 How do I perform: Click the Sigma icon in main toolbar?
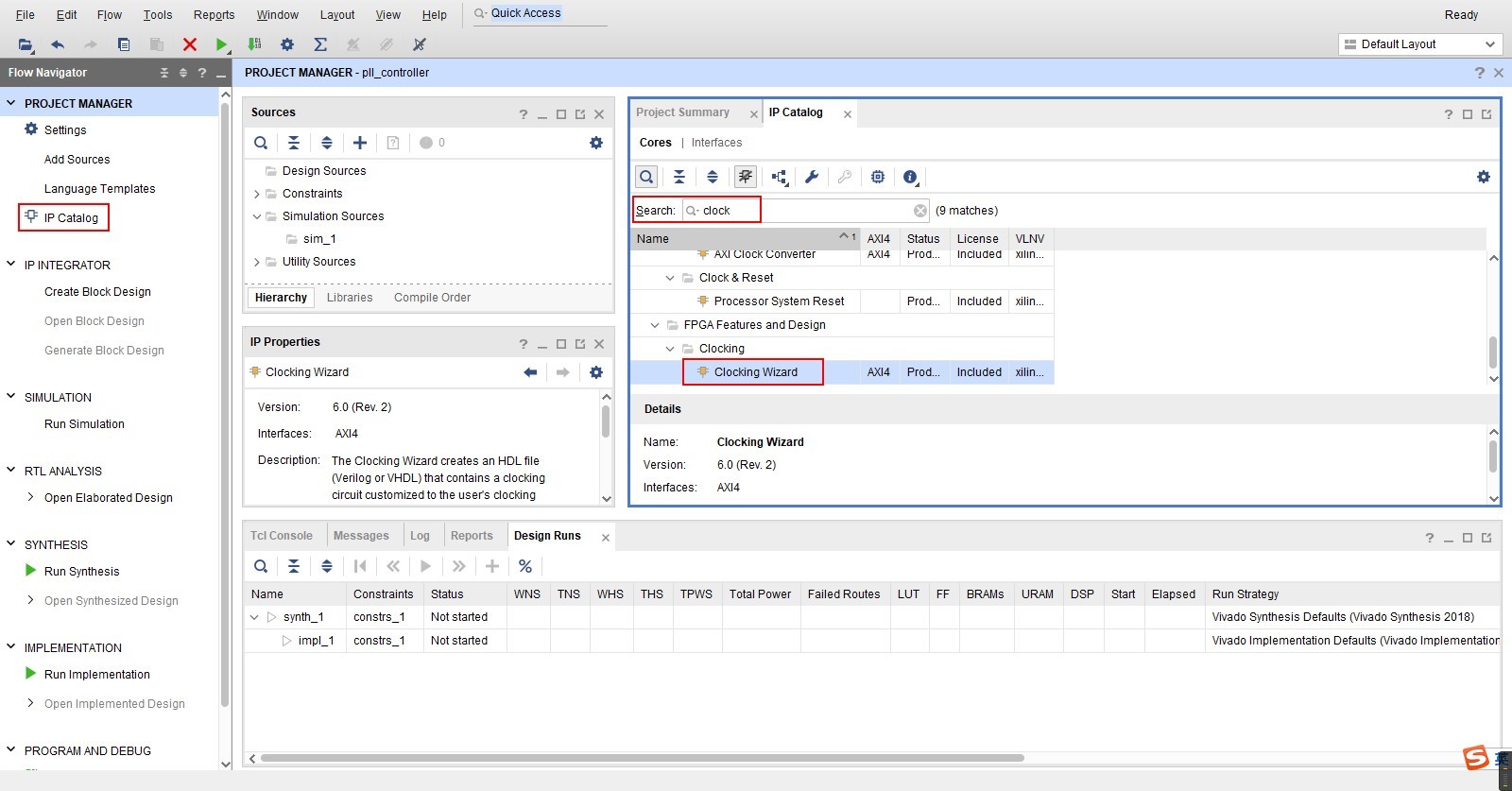(x=320, y=44)
